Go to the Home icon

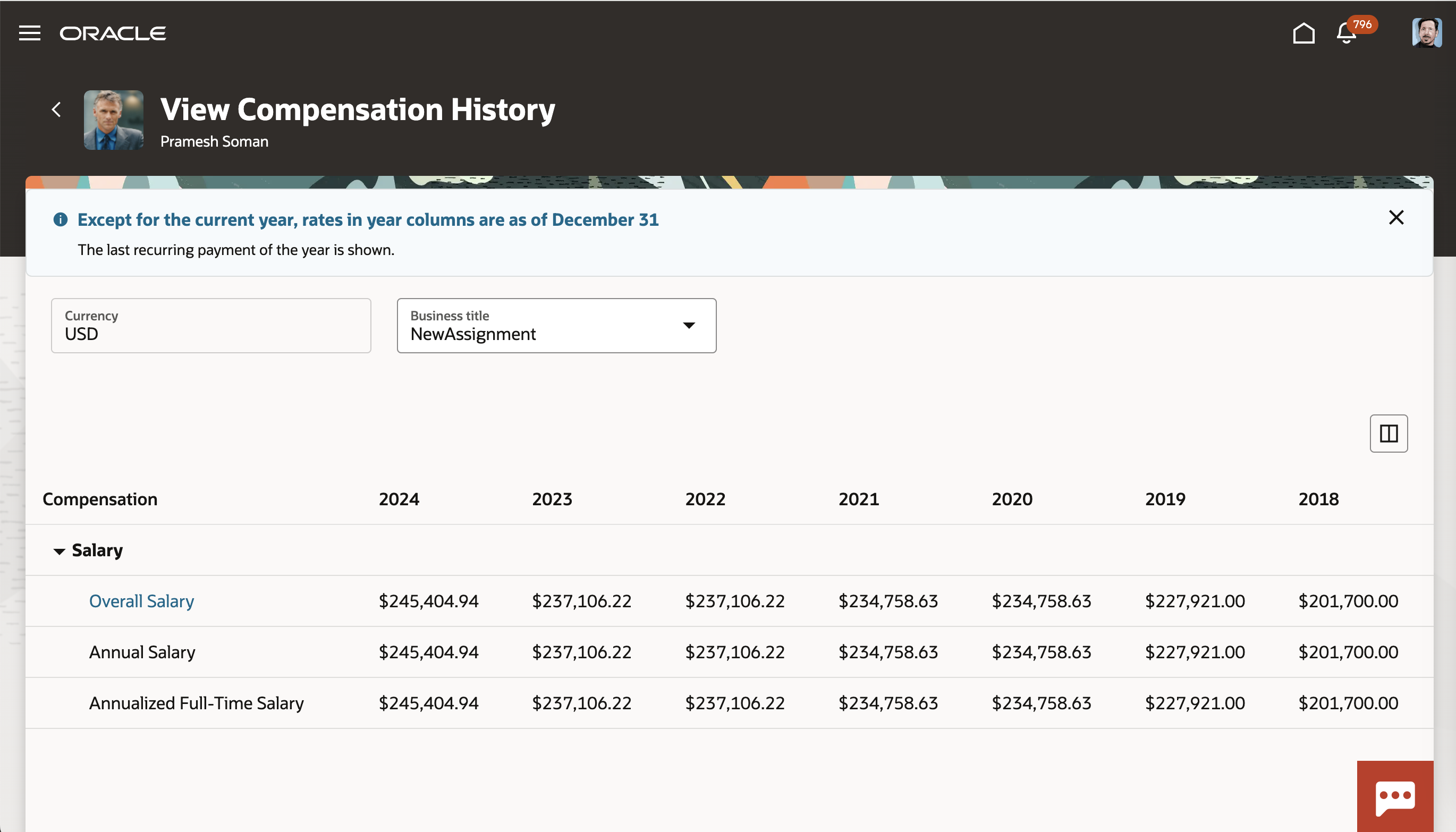[1303, 33]
